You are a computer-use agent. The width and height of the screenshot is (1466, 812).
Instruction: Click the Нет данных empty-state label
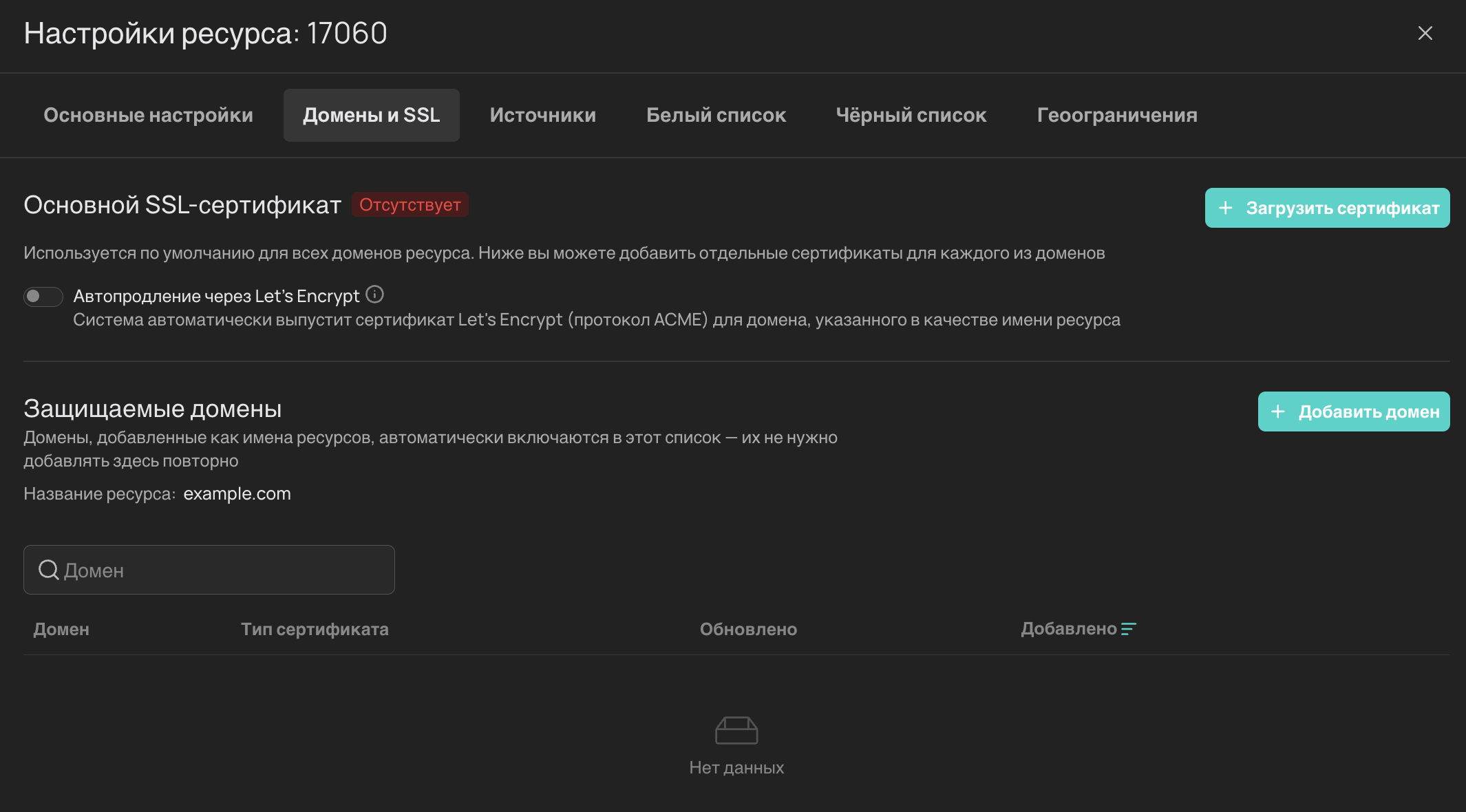tap(736, 767)
